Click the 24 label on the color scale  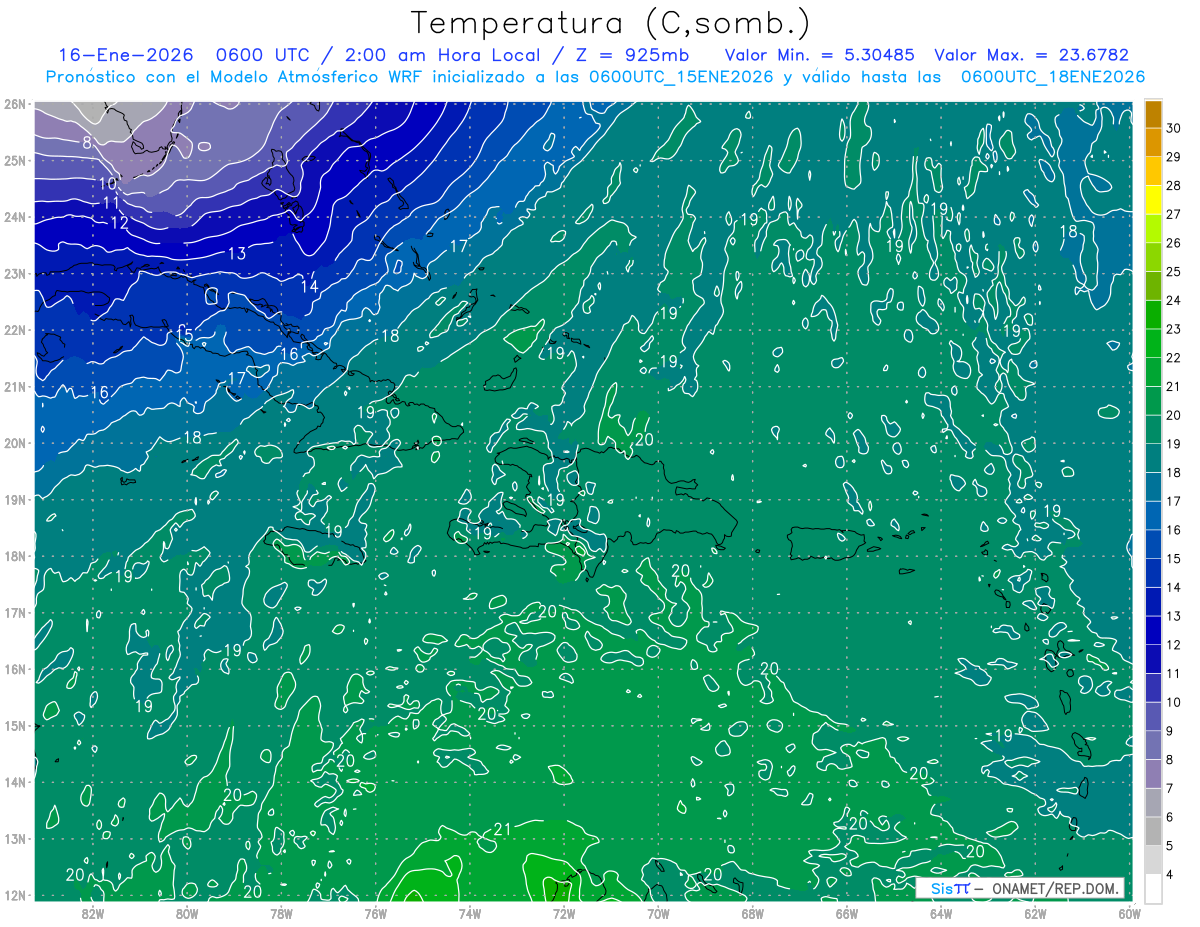[1174, 300]
